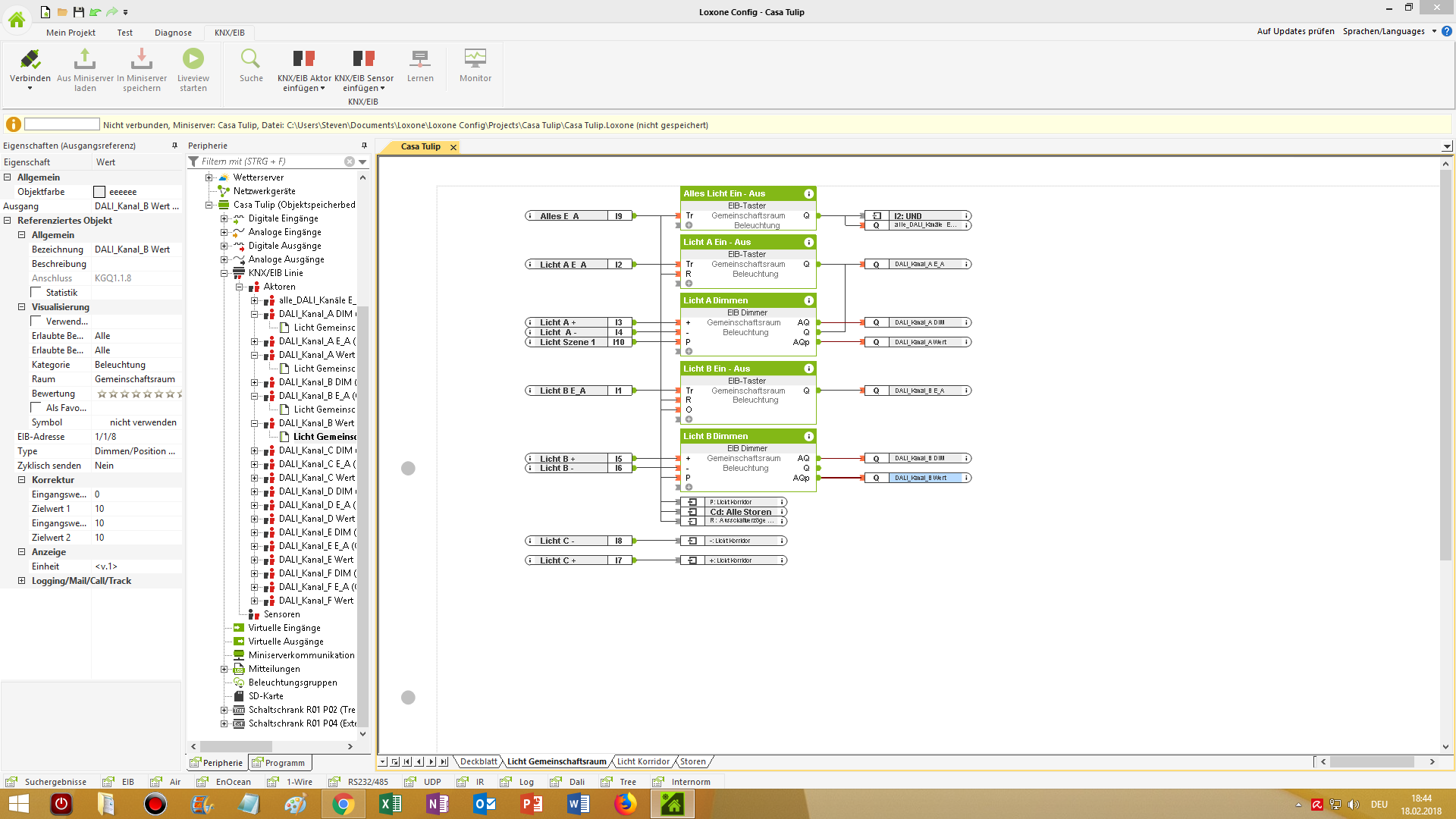Switch to the Licht Korridor page tab
This screenshot has width=1456, height=819.
coord(643,761)
